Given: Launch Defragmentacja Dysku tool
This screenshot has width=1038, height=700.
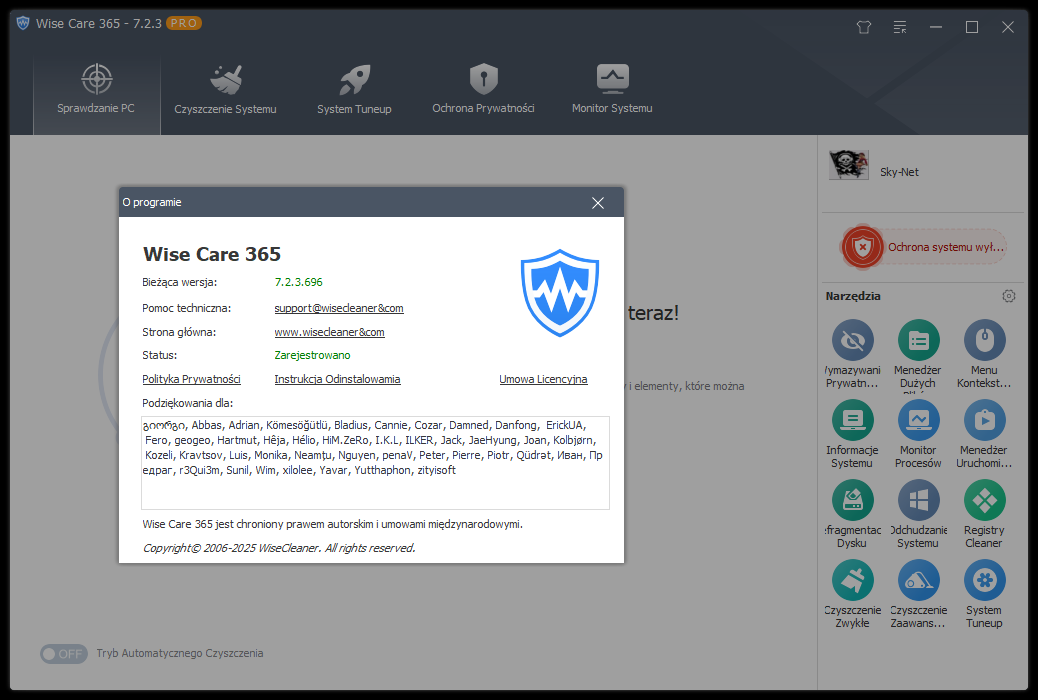Looking at the screenshot, I should click(x=853, y=515).
